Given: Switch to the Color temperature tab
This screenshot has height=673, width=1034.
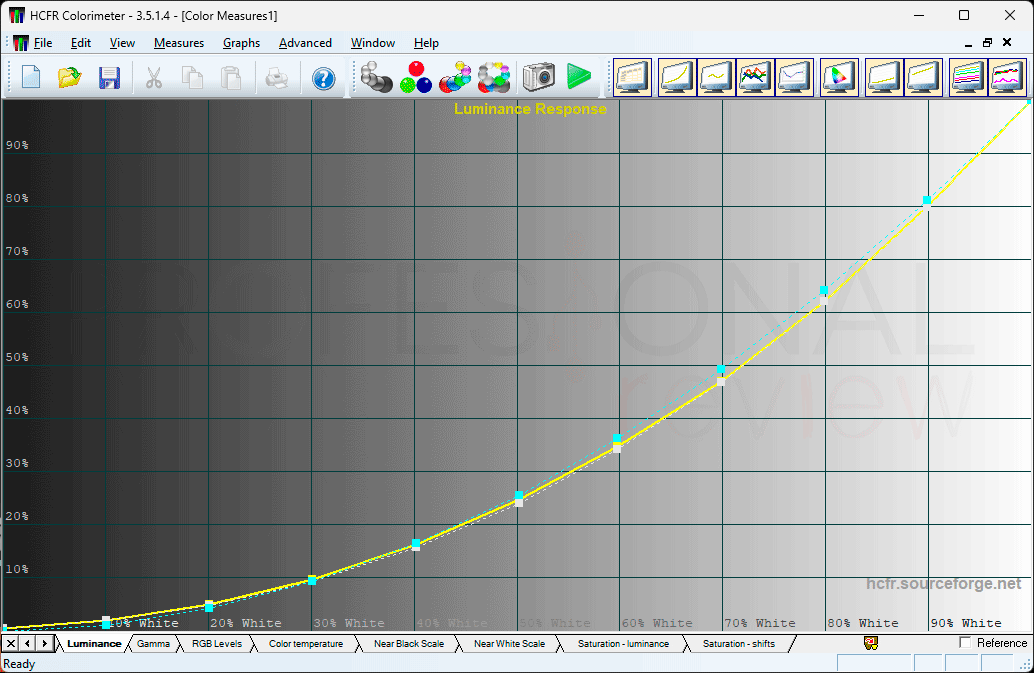Looking at the screenshot, I should coord(305,643).
